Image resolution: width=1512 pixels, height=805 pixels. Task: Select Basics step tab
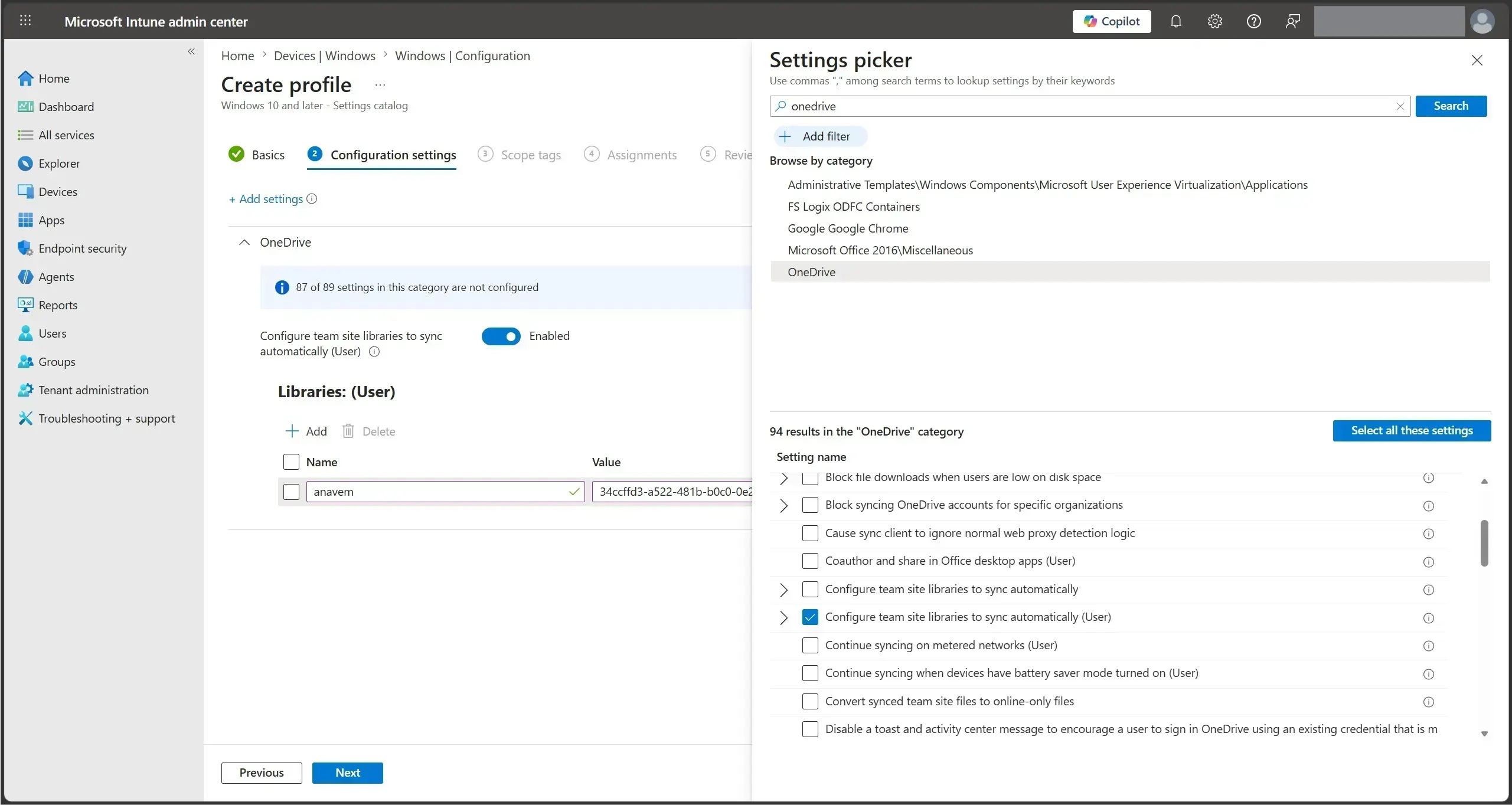coord(256,155)
